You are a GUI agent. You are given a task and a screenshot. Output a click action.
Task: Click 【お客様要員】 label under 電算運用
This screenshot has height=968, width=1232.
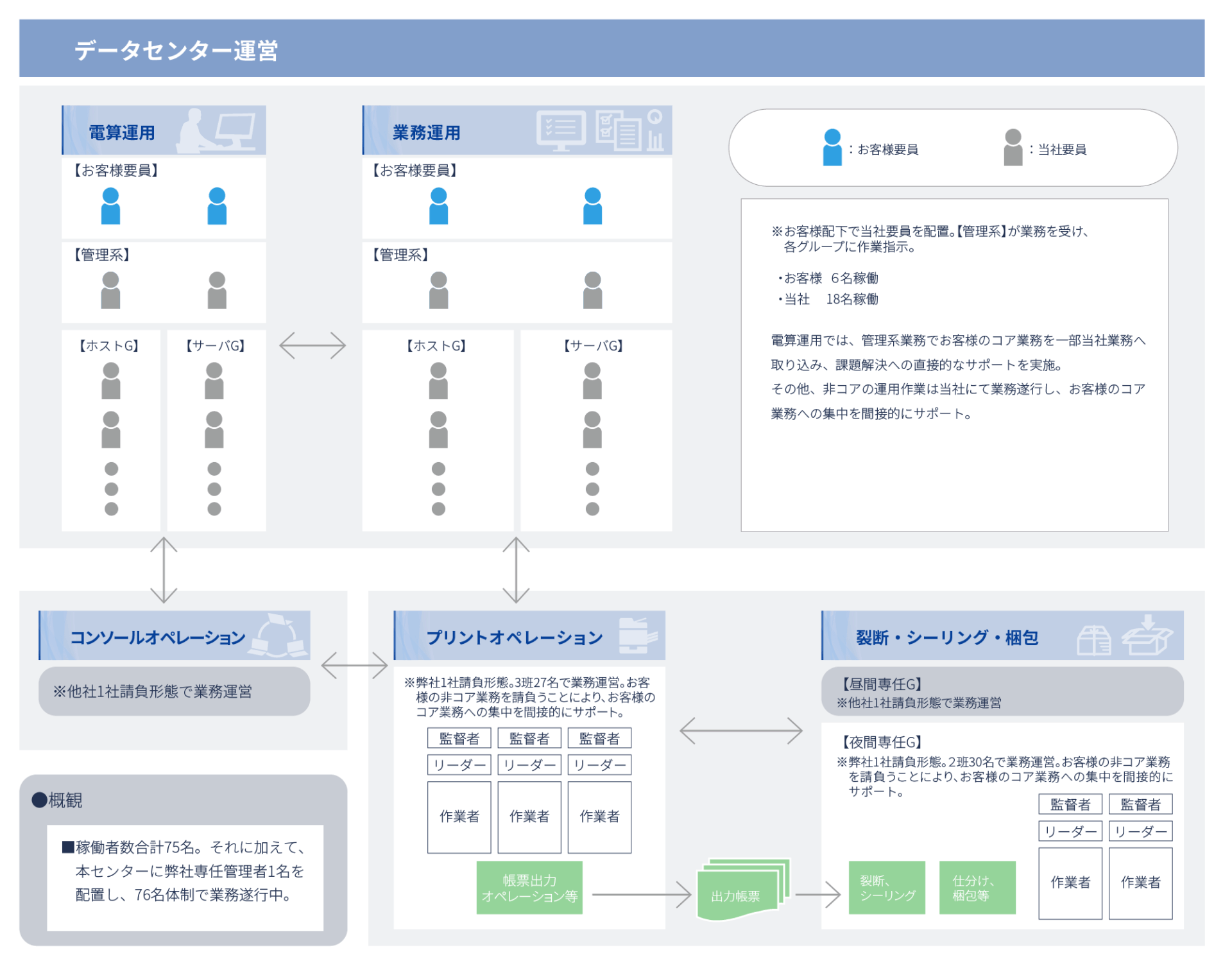click(x=116, y=170)
